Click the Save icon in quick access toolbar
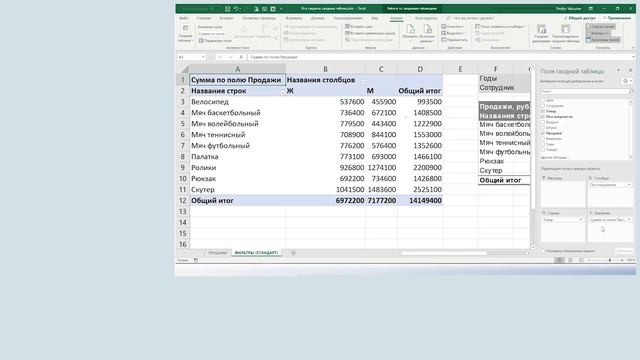640x360 pixels. coord(228,9)
